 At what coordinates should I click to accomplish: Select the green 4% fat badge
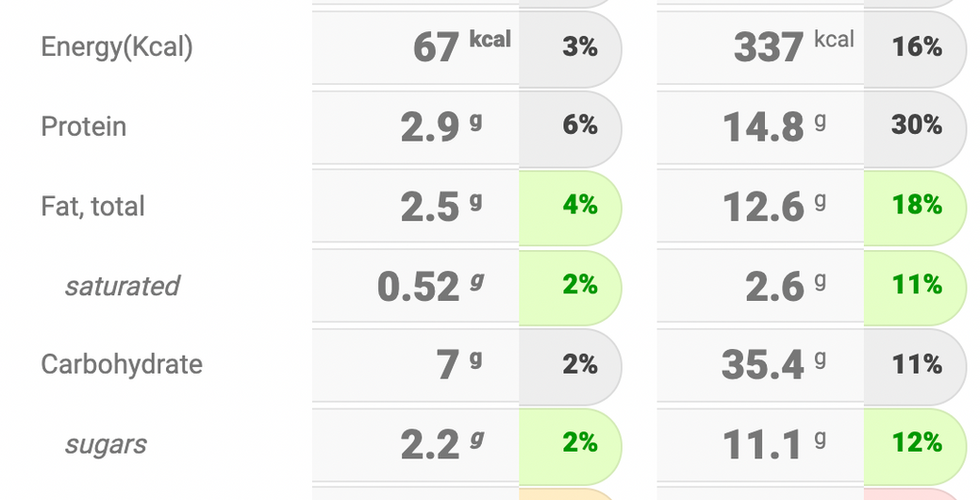point(571,207)
